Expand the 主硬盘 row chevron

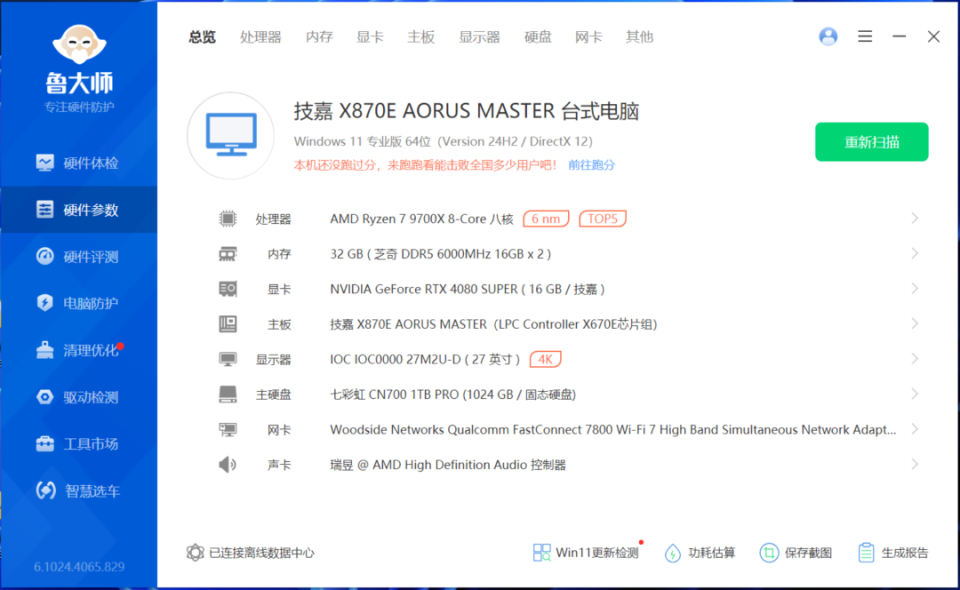(914, 394)
